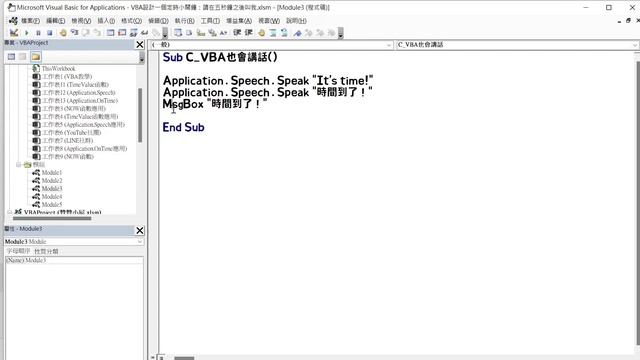
Task: Toggle breakpoint using Debug toolbar hand icon
Action: 63,33
